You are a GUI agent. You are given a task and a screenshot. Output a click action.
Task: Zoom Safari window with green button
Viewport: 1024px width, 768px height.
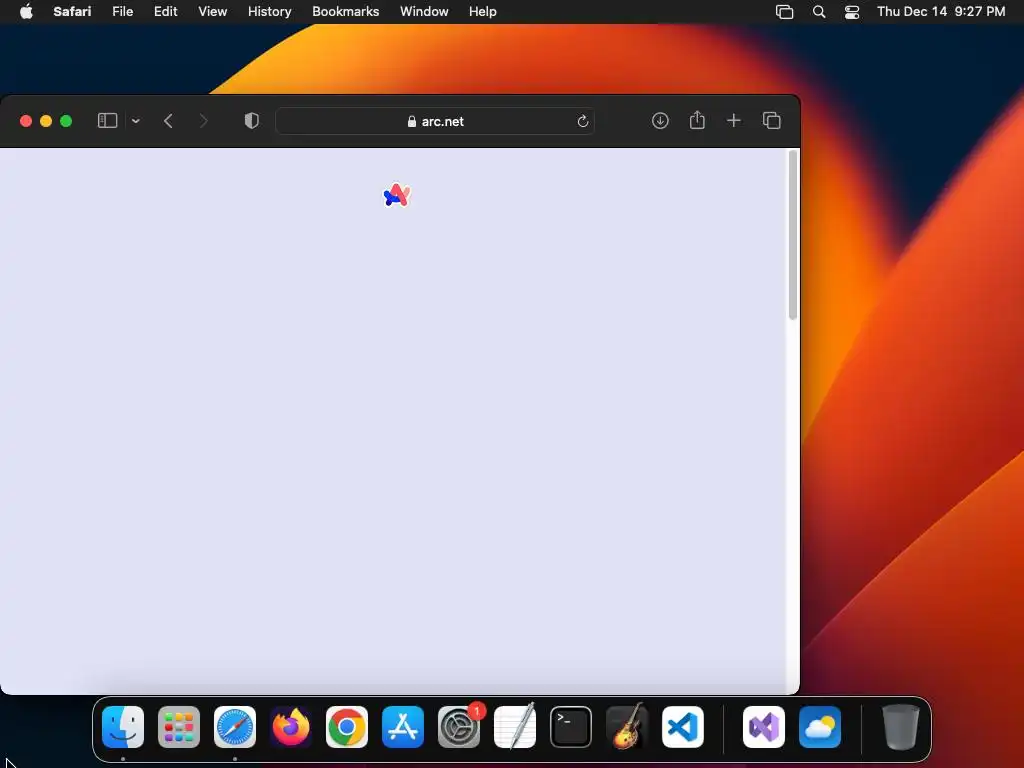pos(66,121)
